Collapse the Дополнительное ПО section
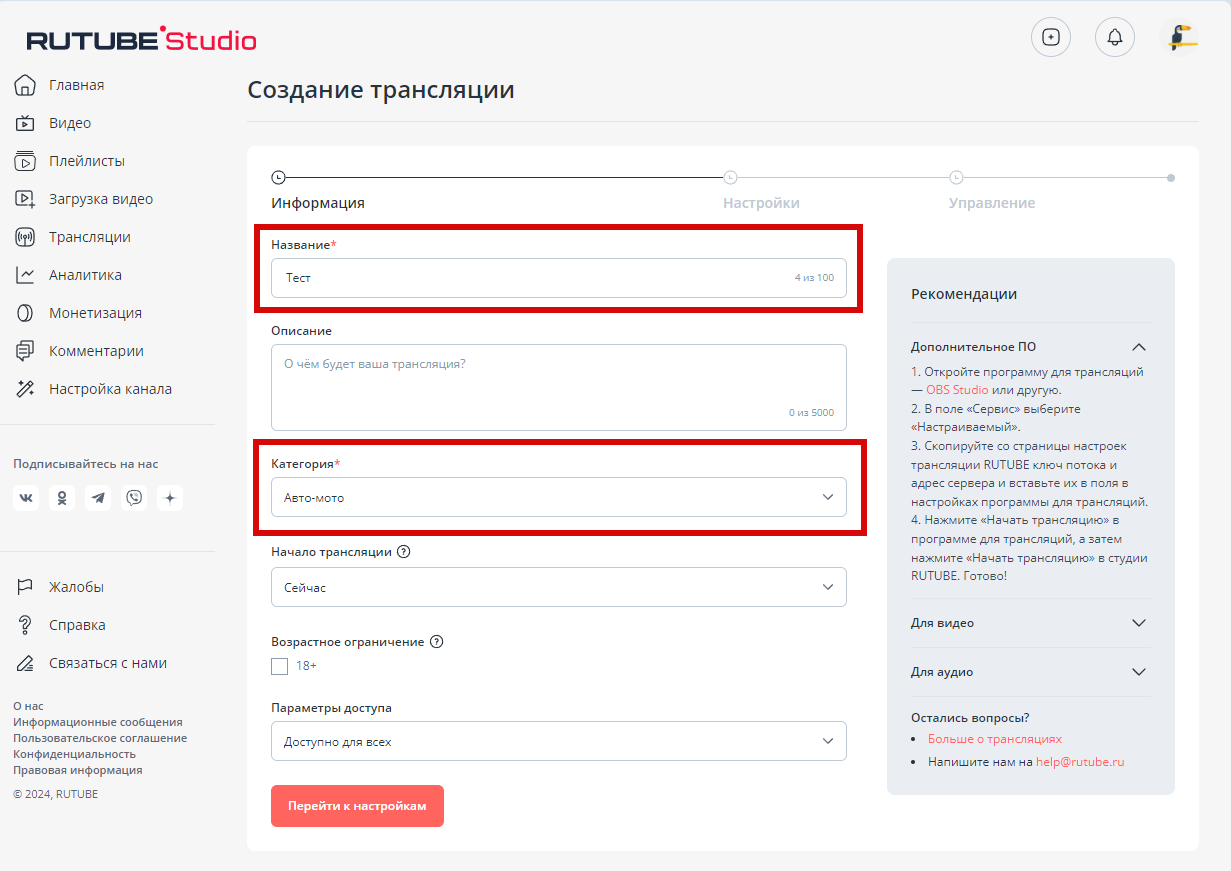The height and width of the screenshot is (871, 1231). pos(1138,347)
